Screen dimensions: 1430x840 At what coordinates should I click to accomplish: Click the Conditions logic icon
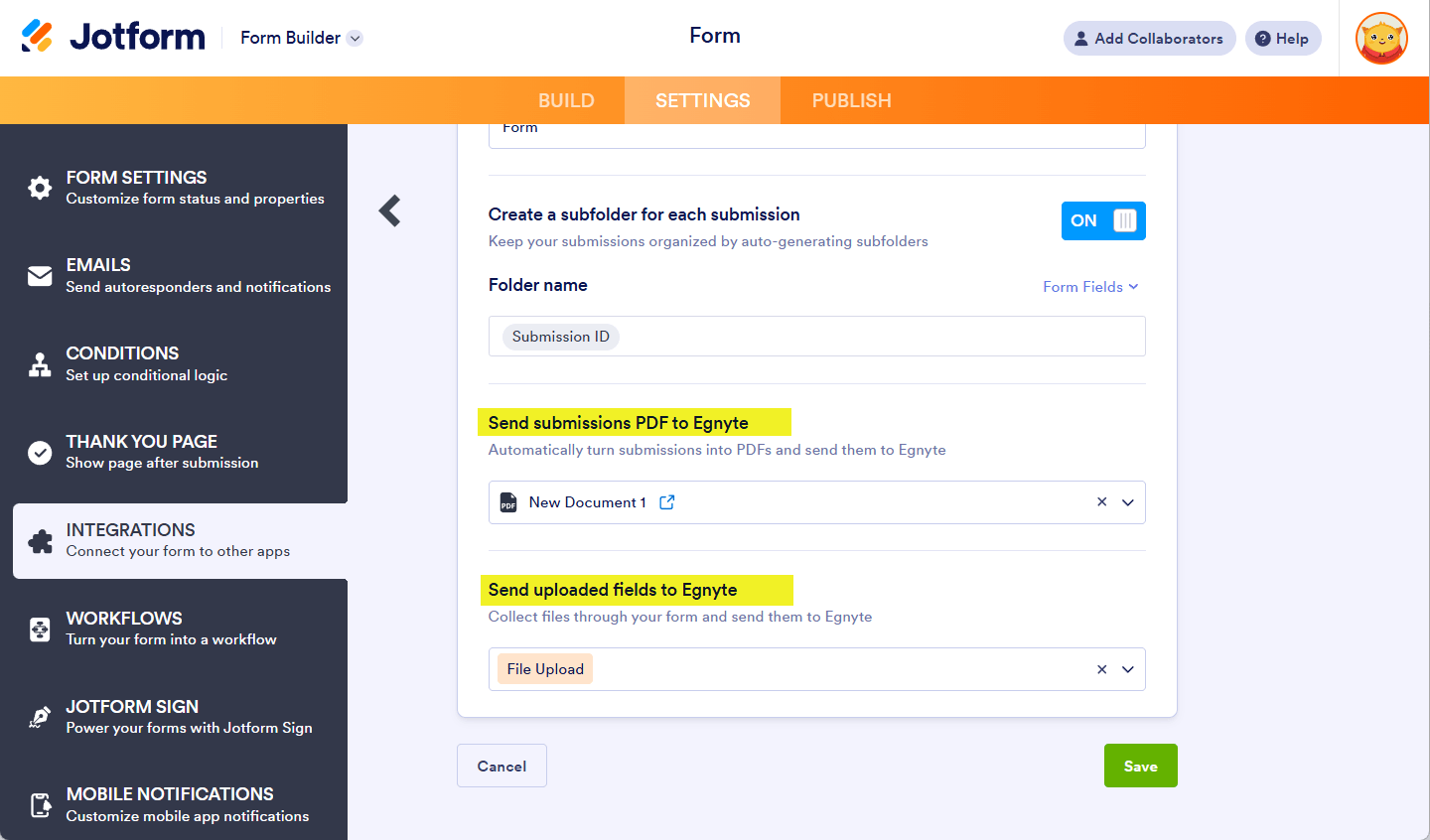click(x=40, y=364)
